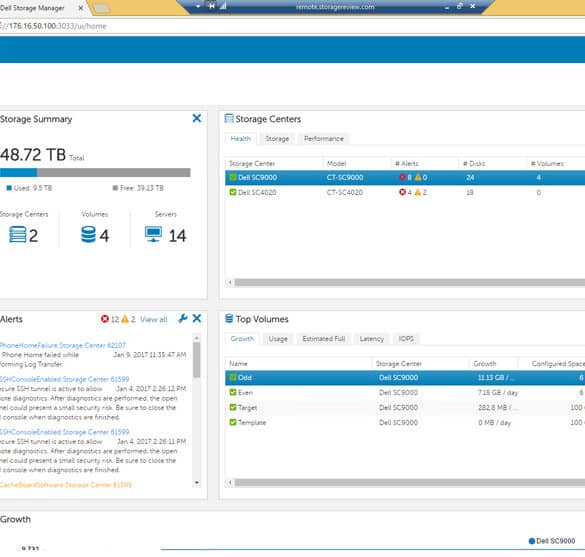Image resolution: width=585 pixels, height=557 pixels.
Task: Click the pin icon on remote session bar
Action: (x=212, y=6)
